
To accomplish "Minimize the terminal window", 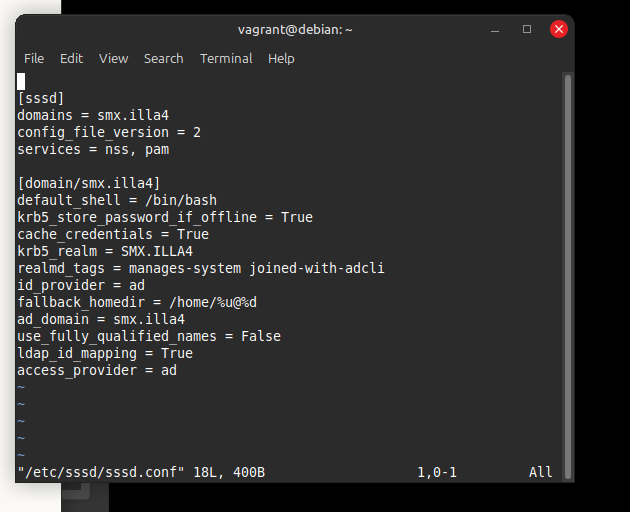I will pyautogui.click(x=496, y=29).
